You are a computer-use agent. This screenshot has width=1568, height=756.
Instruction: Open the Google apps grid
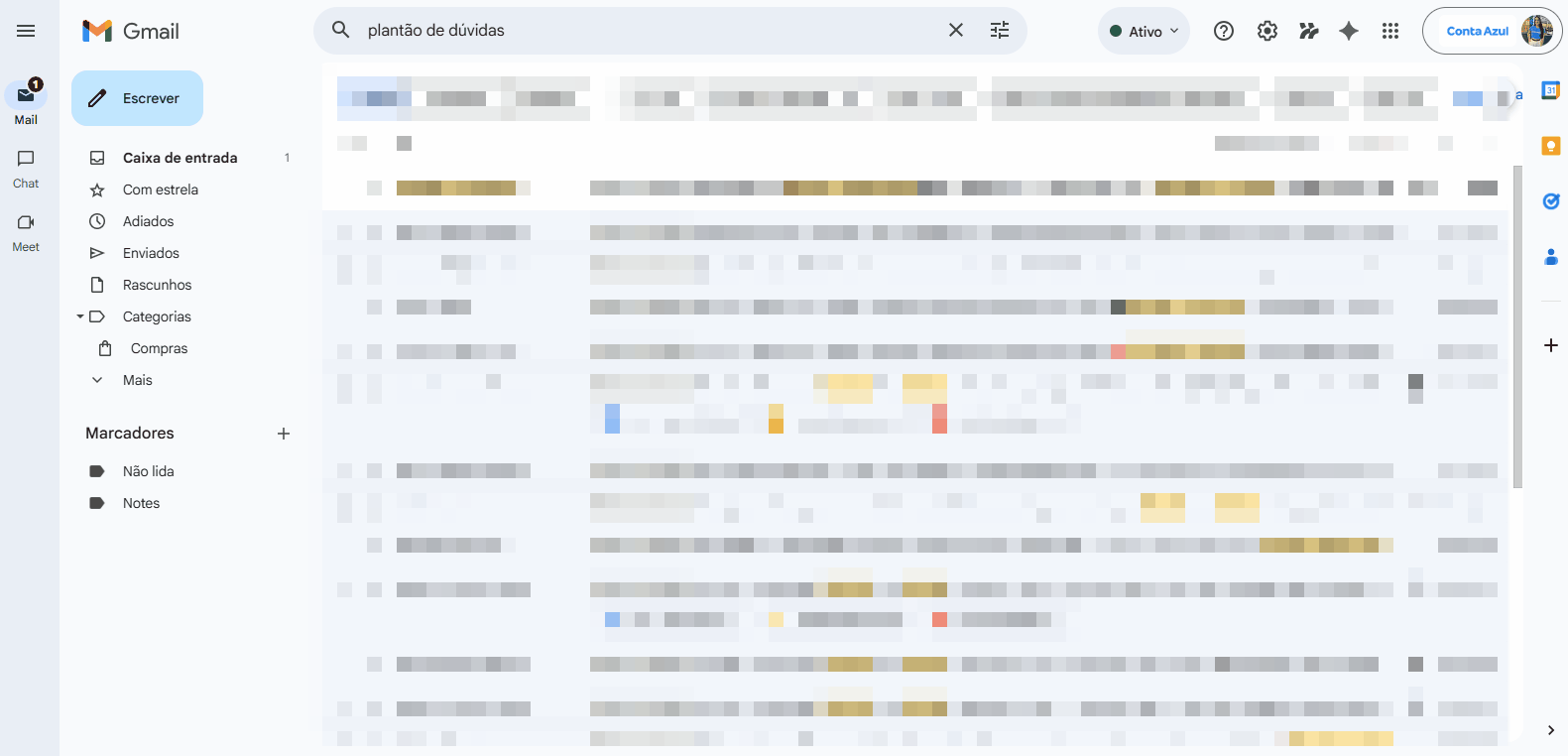tap(1390, 31)
